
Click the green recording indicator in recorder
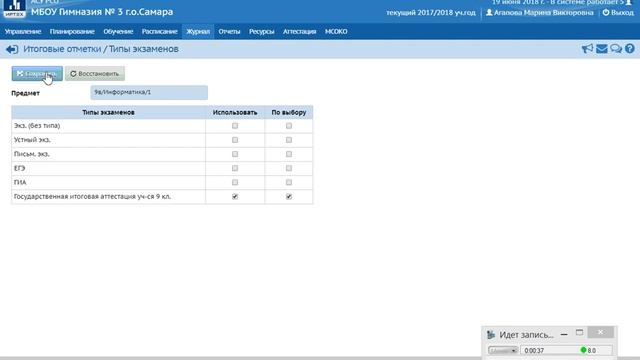[x=583, y=350]
